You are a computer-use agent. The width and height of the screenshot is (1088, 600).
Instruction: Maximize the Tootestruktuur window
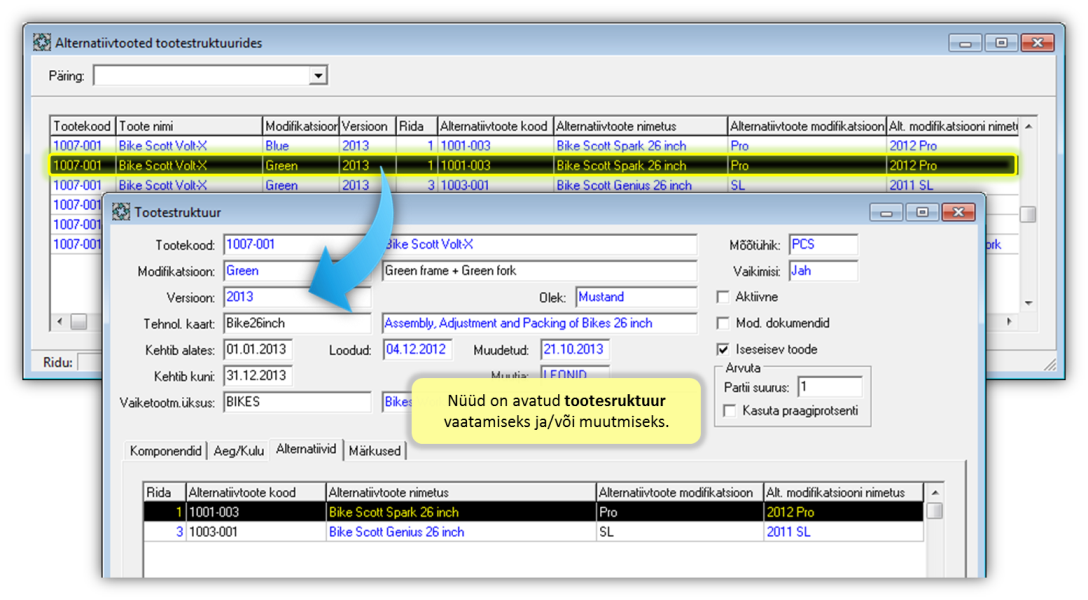coord(922,212)
